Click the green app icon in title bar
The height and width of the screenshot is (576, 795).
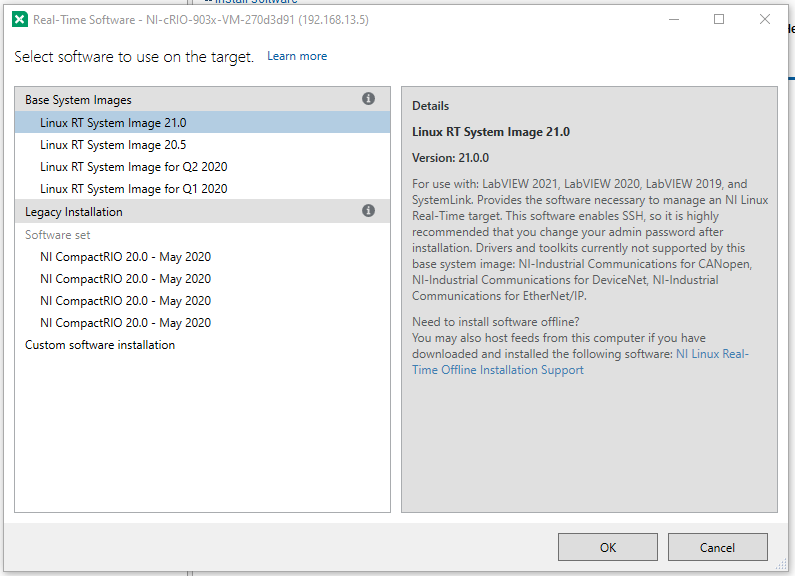click(19, 20)
